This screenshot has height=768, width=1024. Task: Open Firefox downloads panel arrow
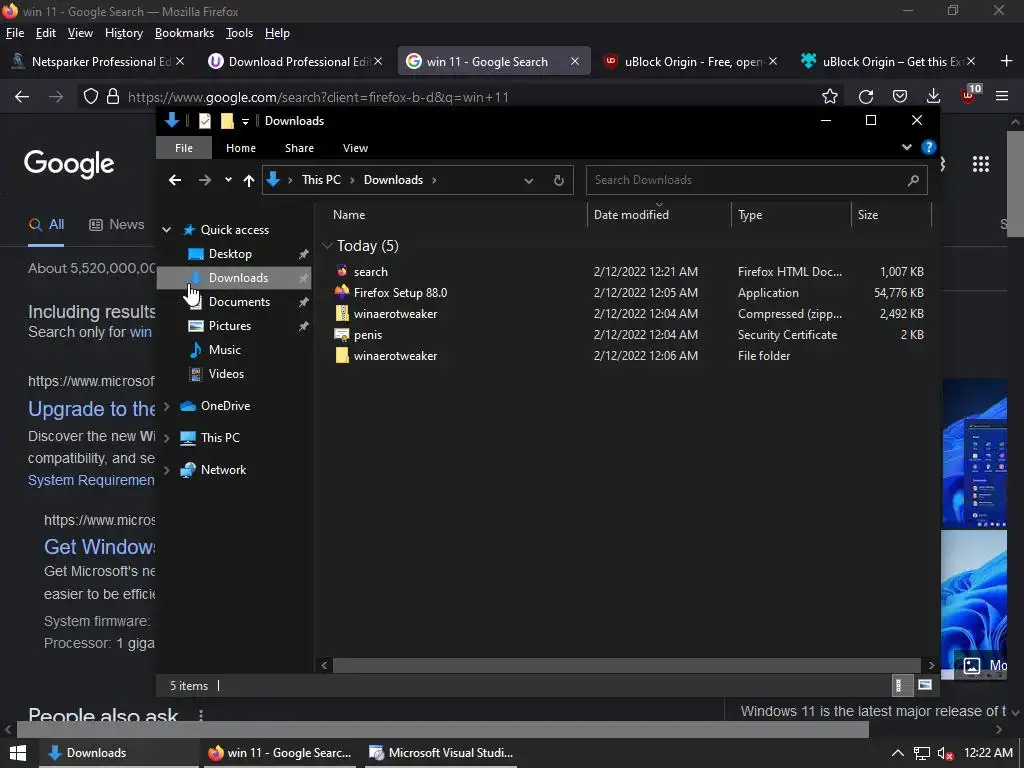(x=933, y=97)
